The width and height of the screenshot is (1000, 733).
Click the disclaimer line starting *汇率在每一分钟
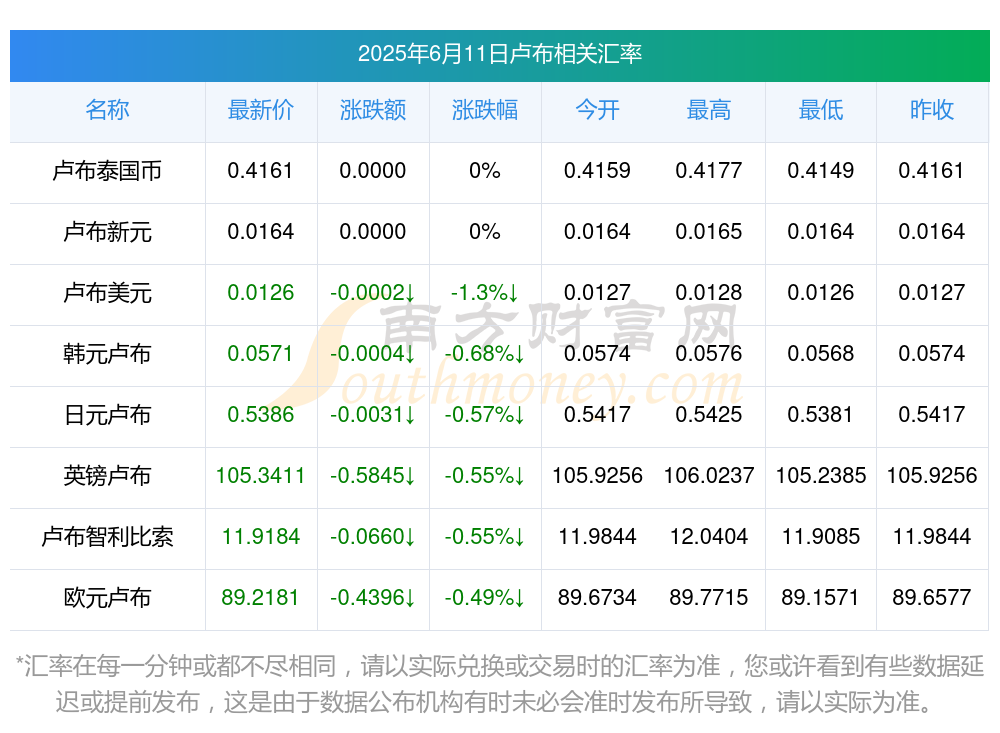pos(499,666)
